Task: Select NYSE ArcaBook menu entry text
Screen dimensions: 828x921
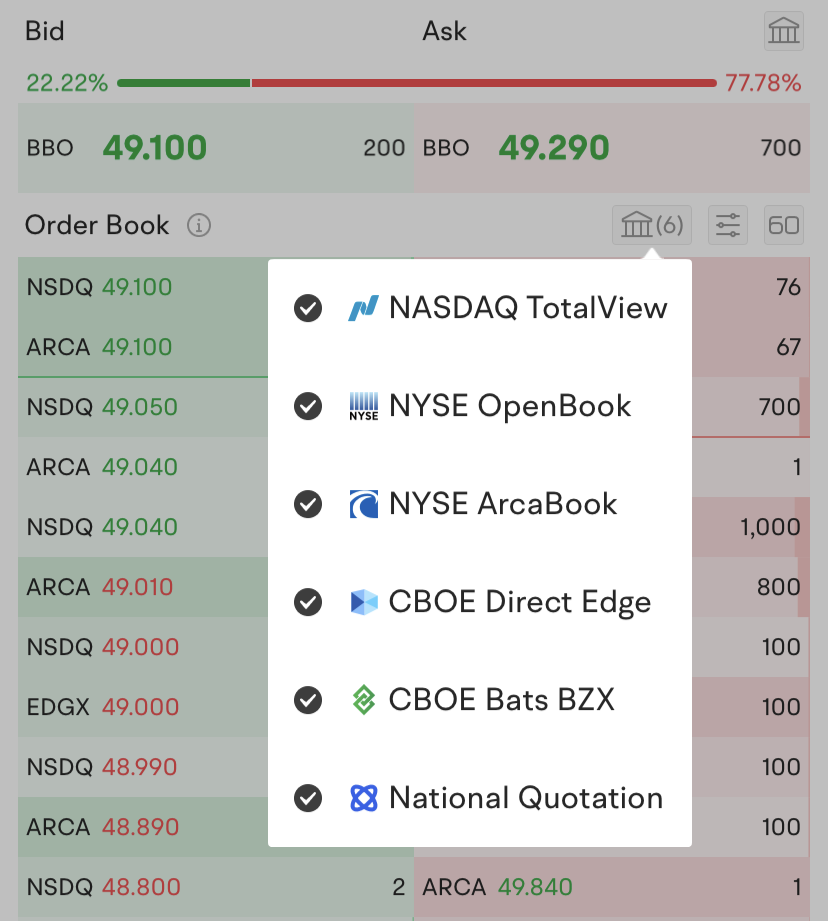Action: point(503,504)
